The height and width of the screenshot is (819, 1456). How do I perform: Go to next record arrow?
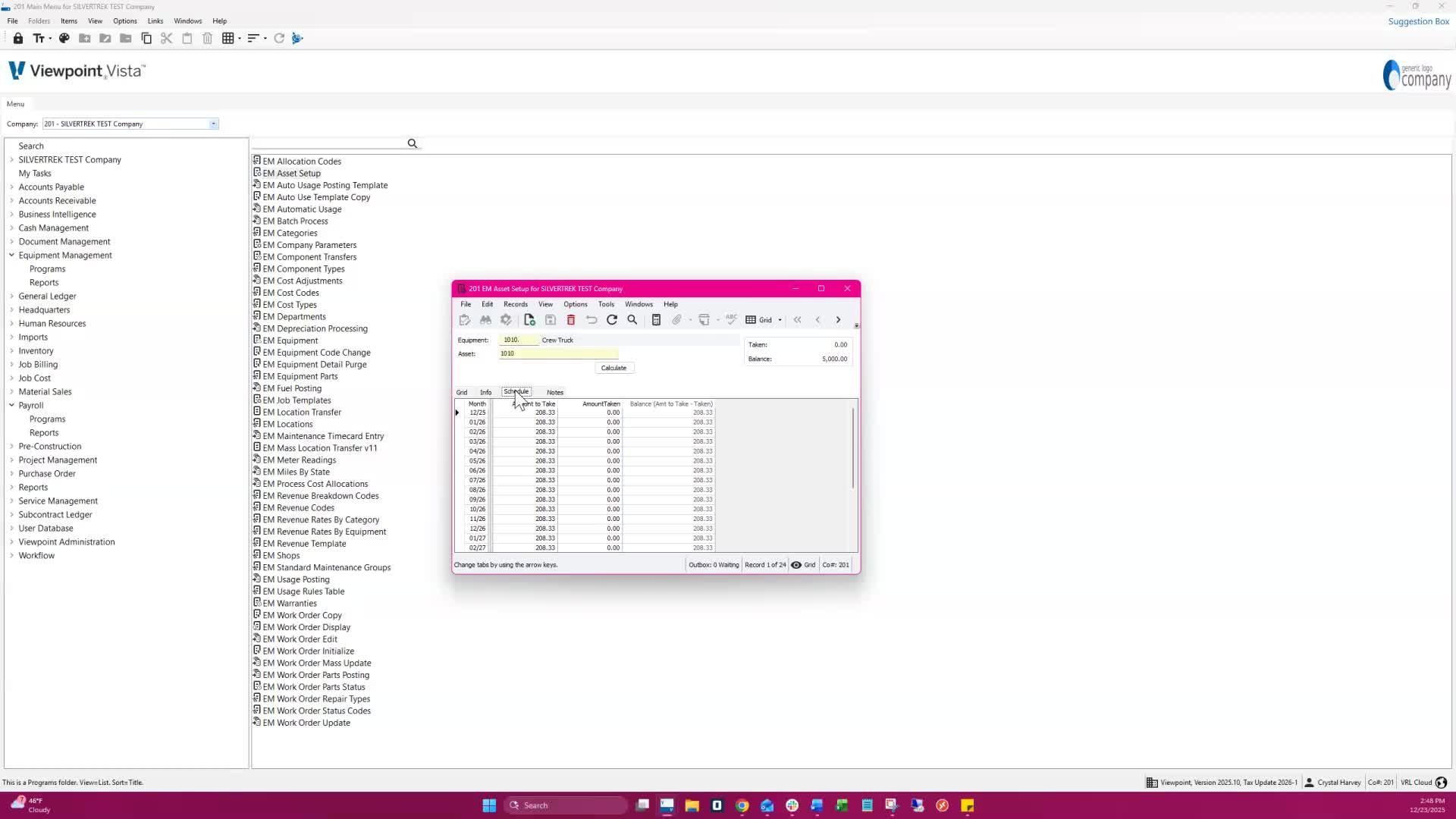point(838,320)
